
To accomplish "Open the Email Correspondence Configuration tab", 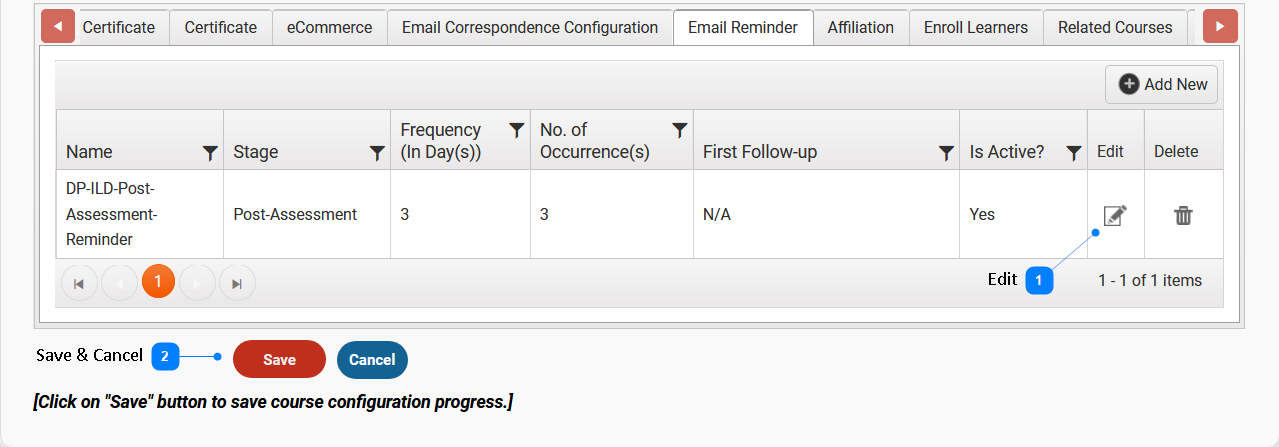I will click(530, 27).
